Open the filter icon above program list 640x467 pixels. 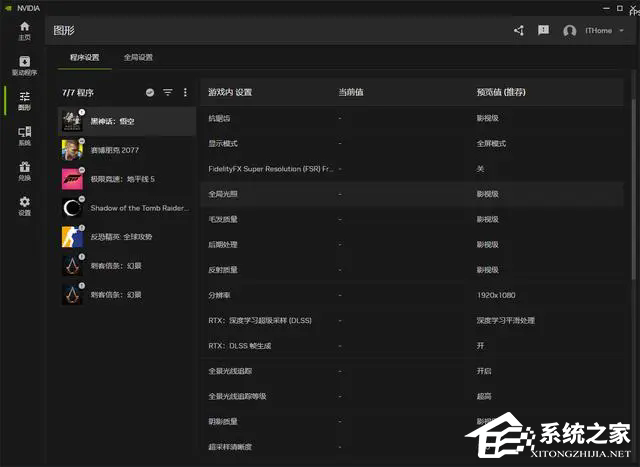[168, 92]
